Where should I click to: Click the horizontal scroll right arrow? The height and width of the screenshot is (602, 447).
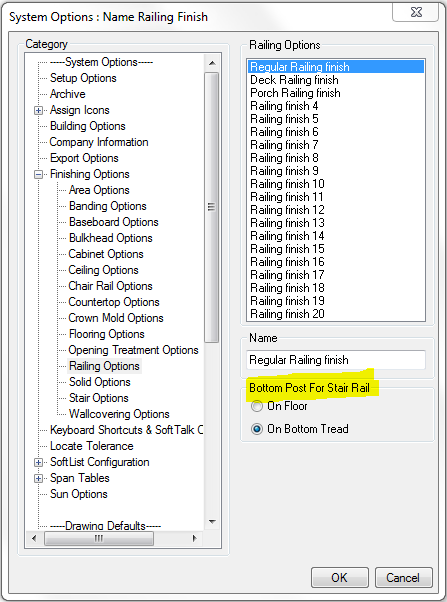[x=194, y=538]
